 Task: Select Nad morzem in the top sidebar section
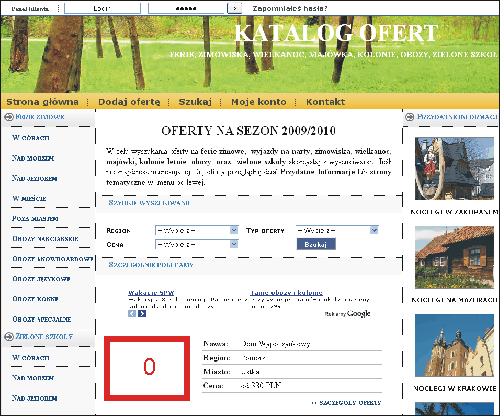33,158
